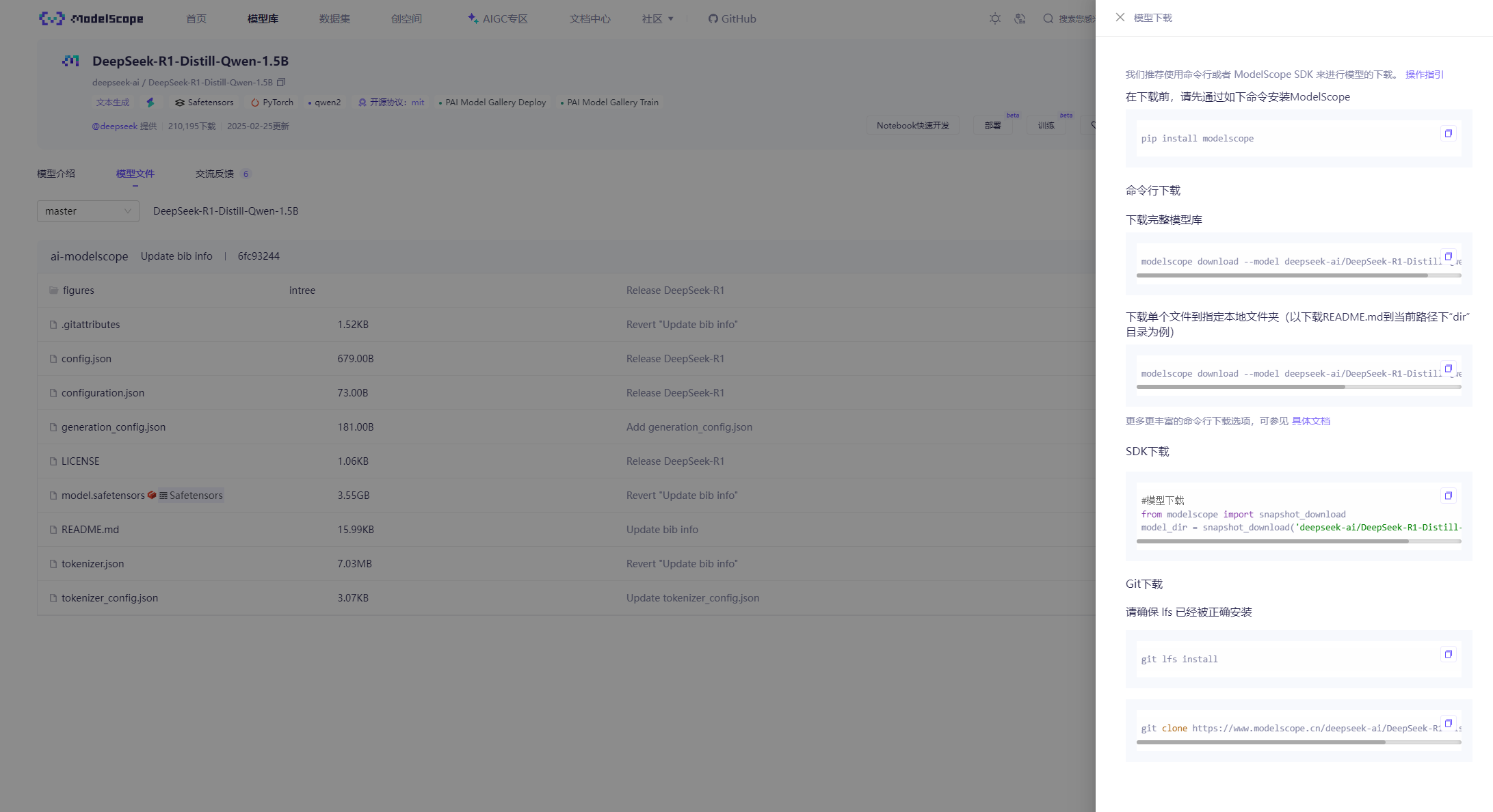Screen dimensions: 1493x812
Task: Copy the git clone command
Action: 1447,723
